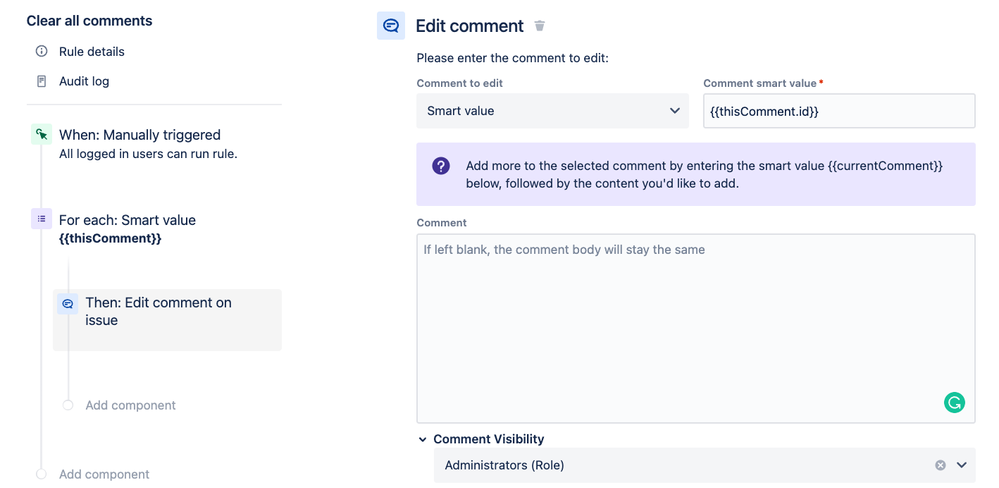Click the For each branch list icon

(41, 220)
